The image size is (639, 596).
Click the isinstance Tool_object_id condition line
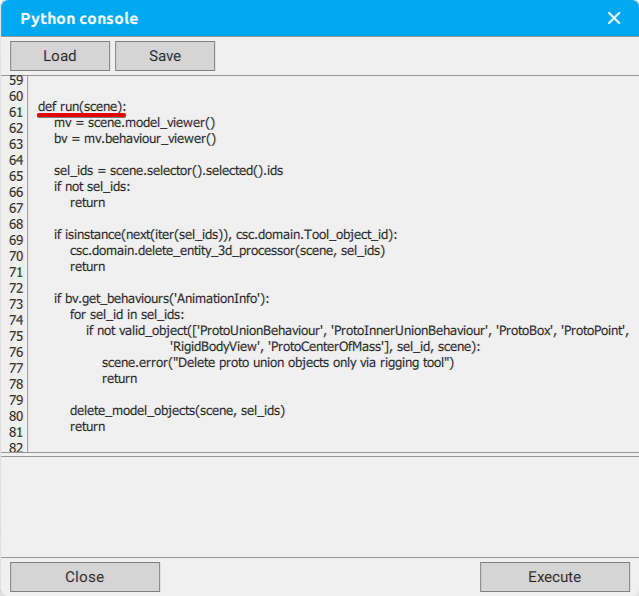coord(225,235)
